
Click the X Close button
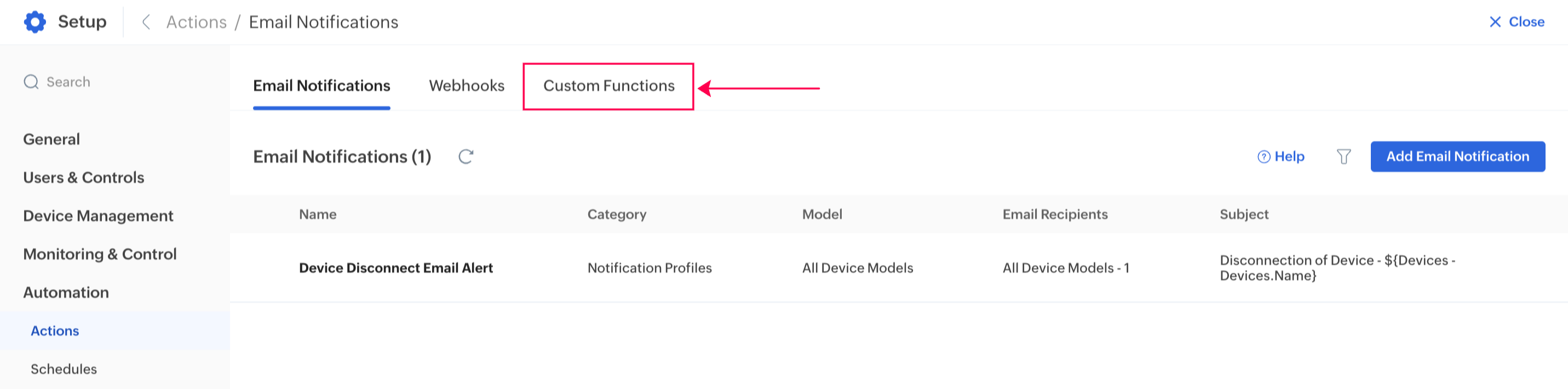(x=1515, y=22)
